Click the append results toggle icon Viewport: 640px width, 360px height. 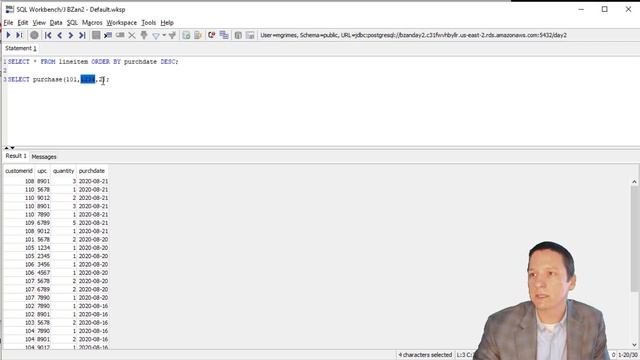[186, 36]
